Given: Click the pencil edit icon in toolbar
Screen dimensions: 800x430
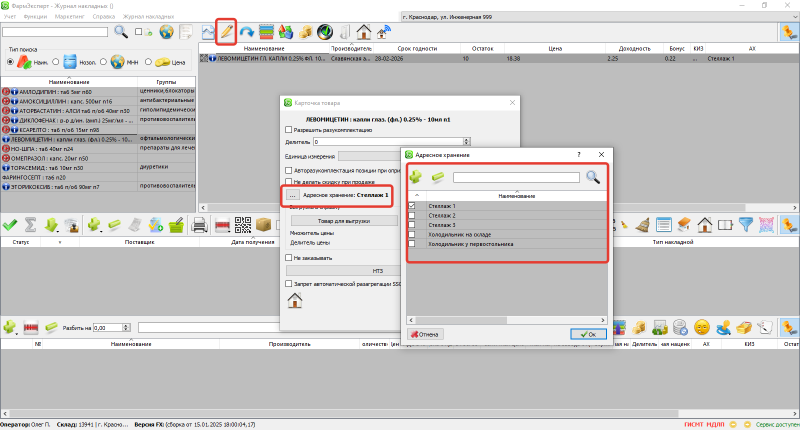Looking at the screenshot, I should point(226,32).
